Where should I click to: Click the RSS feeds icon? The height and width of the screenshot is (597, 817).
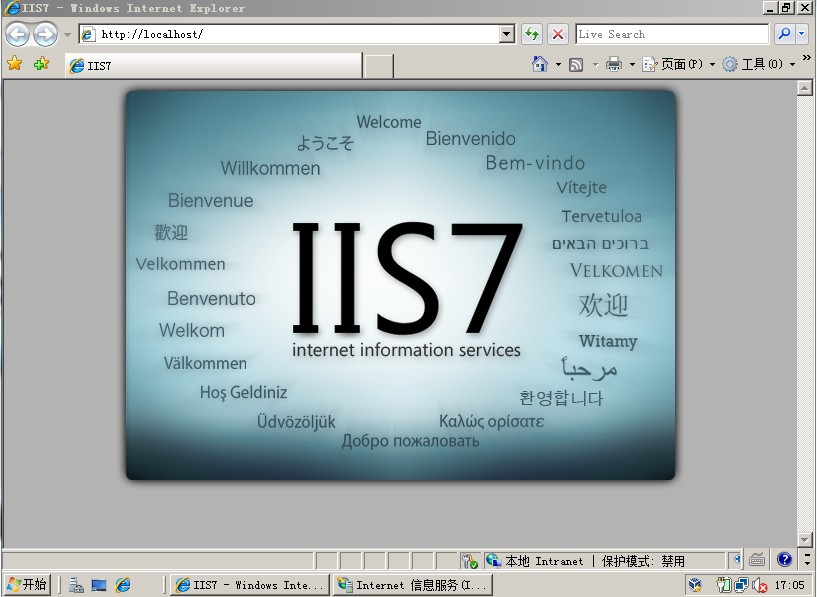point(576,65)
